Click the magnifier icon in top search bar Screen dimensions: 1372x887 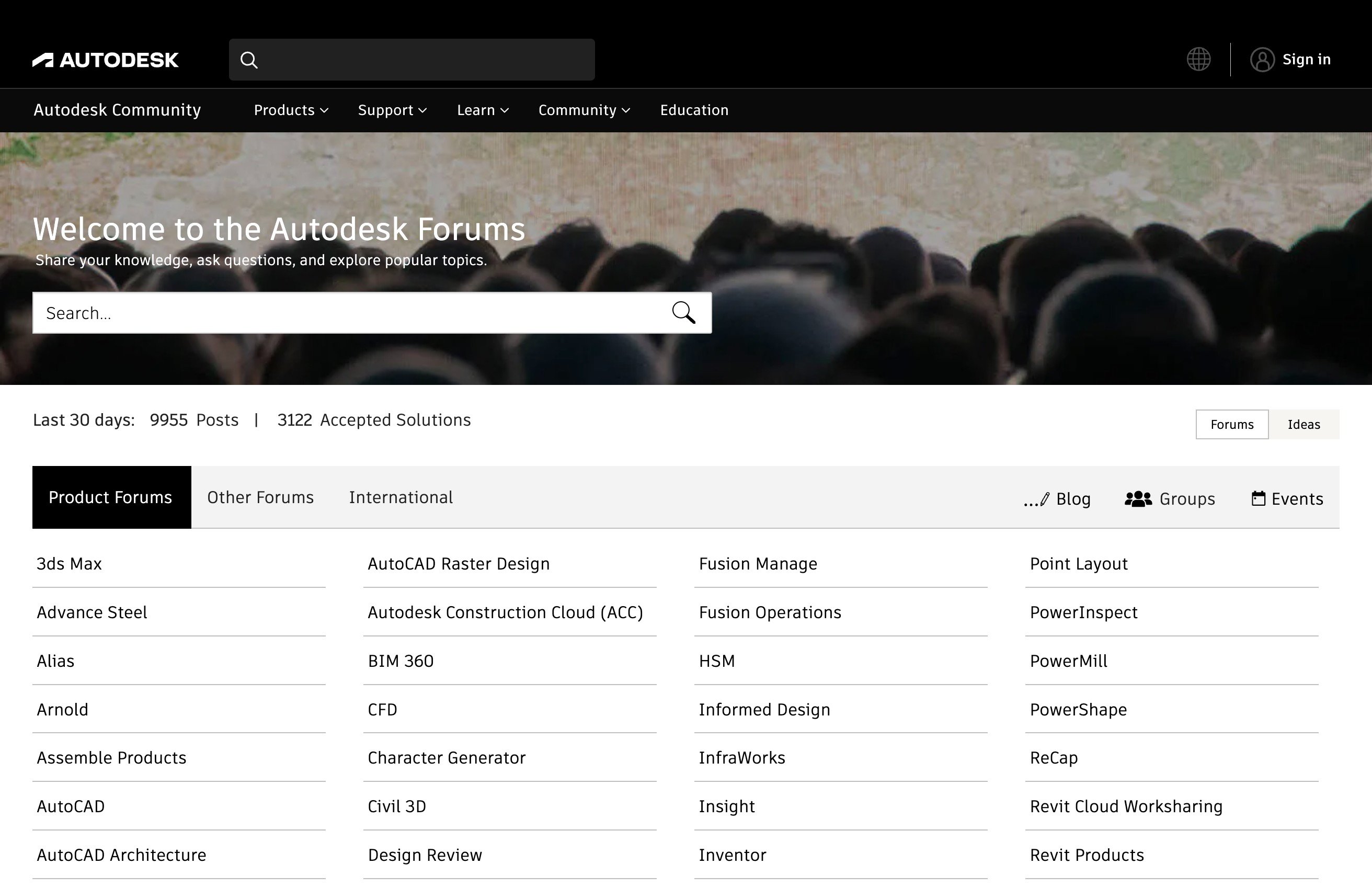tap(249, 60)
